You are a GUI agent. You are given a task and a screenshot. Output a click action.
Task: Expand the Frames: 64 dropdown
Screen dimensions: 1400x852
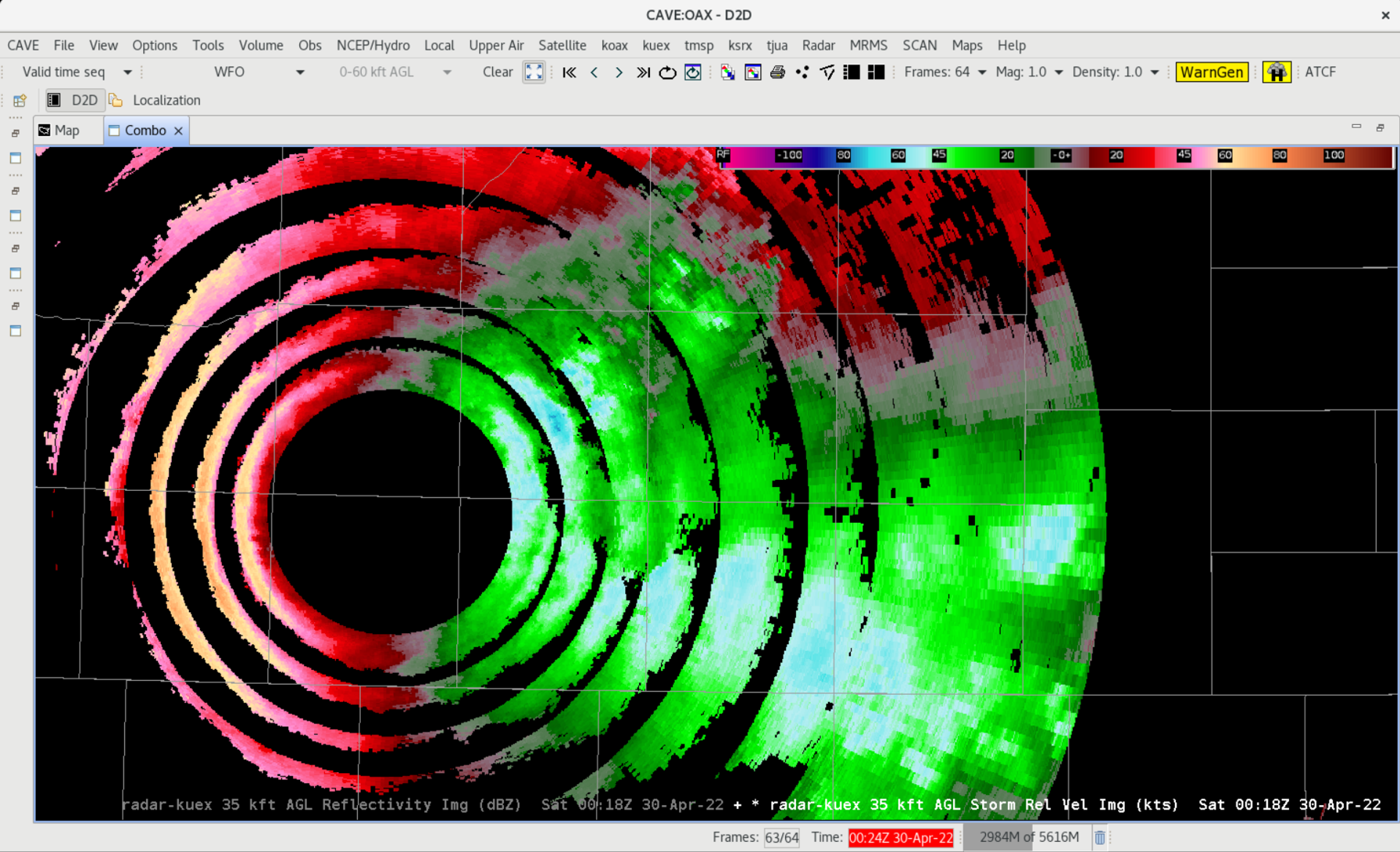pos(982,72)
